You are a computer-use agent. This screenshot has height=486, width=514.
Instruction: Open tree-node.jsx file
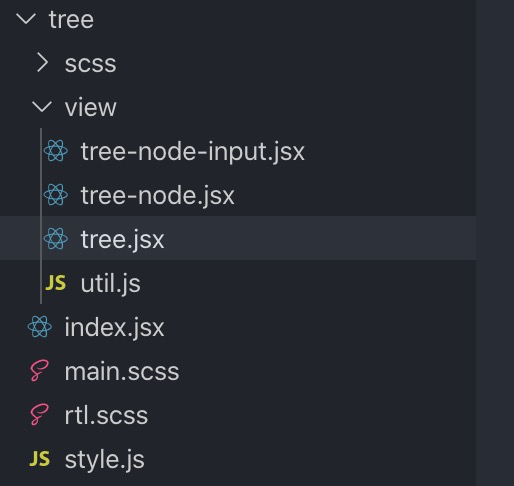click(x=158, y=195)
